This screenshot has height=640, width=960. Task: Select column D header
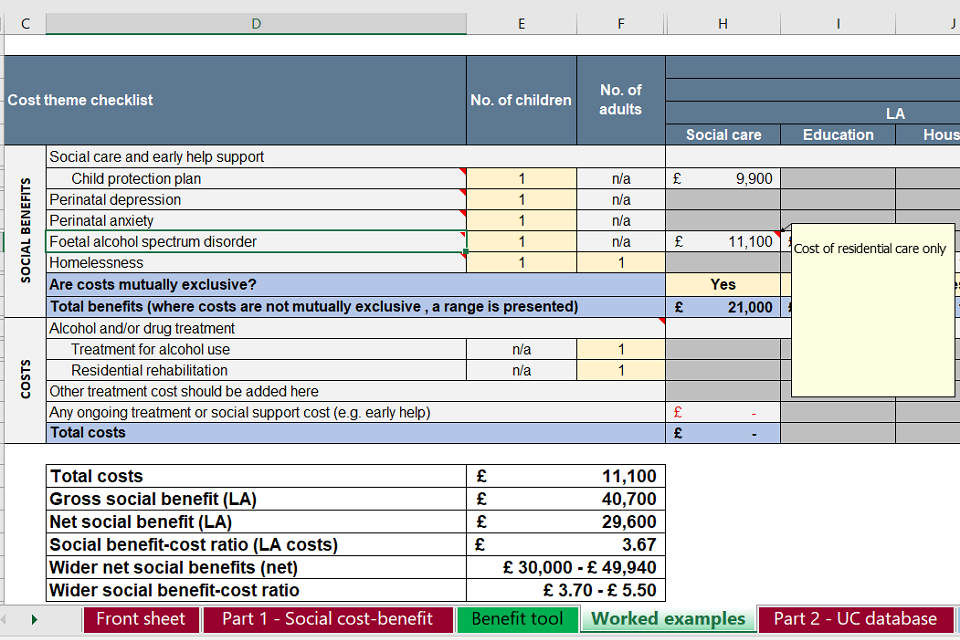[256, 24]
